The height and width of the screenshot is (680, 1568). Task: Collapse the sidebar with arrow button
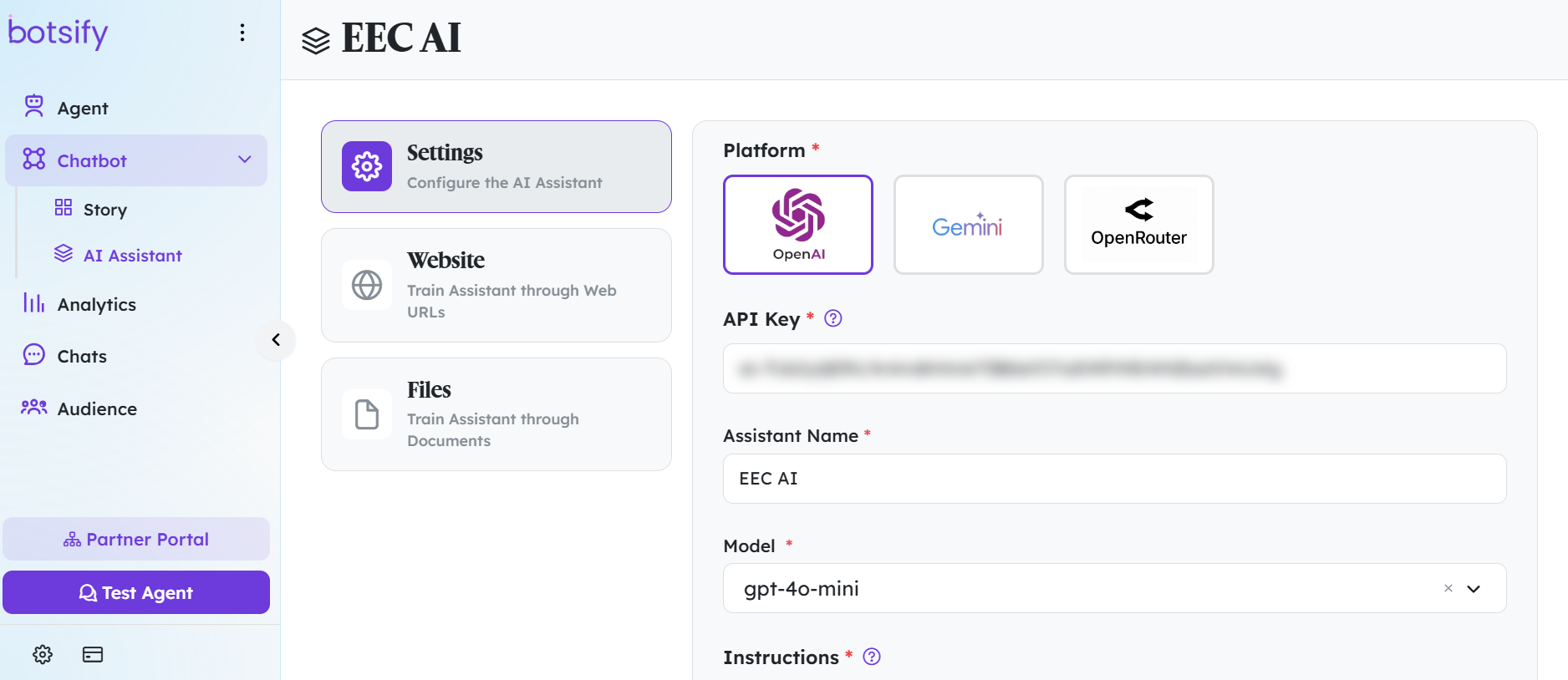[276, 340]
